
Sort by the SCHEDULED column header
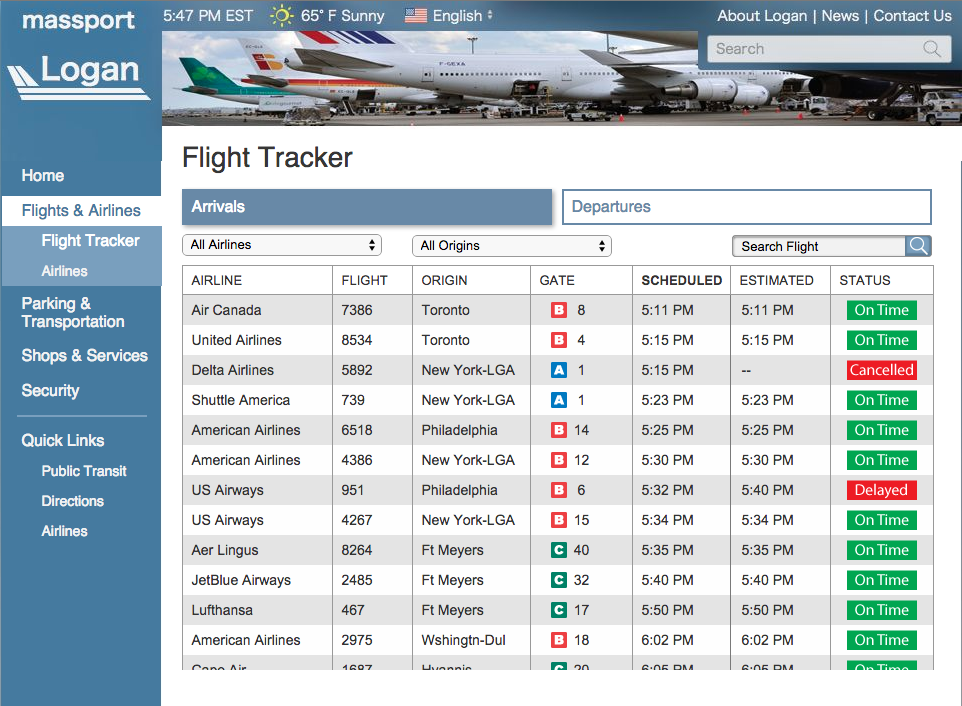681,280
